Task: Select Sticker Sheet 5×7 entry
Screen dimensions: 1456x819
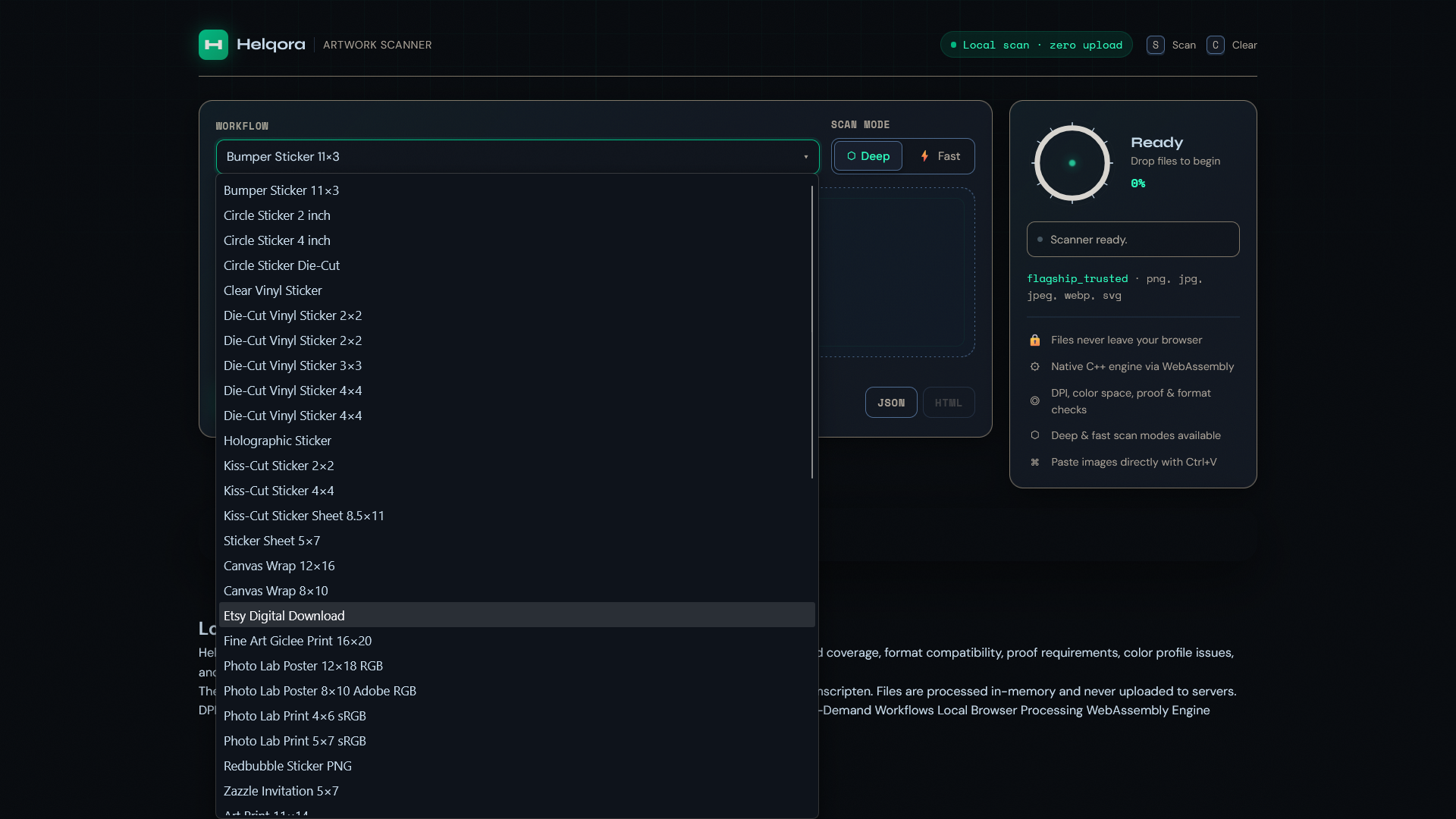Action: [516, 541]
